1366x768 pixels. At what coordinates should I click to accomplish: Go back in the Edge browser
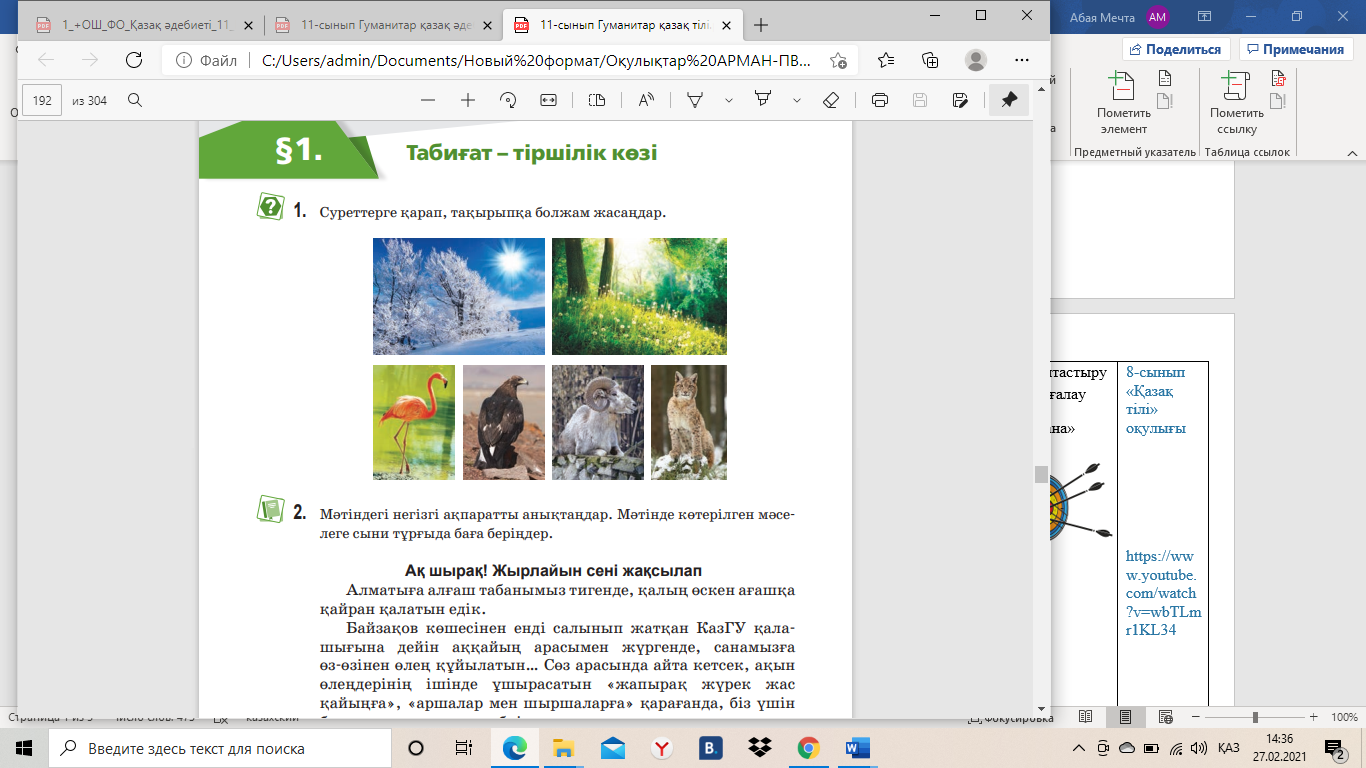click(x=45, y=60)
